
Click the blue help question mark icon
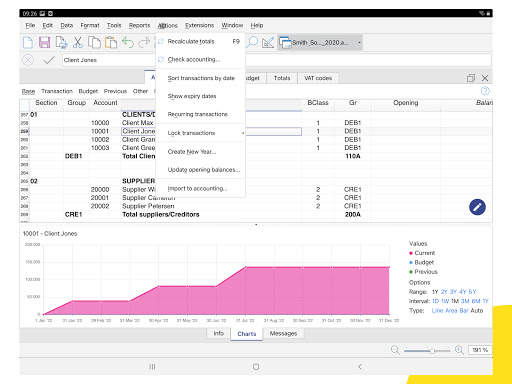coord(485,91)
